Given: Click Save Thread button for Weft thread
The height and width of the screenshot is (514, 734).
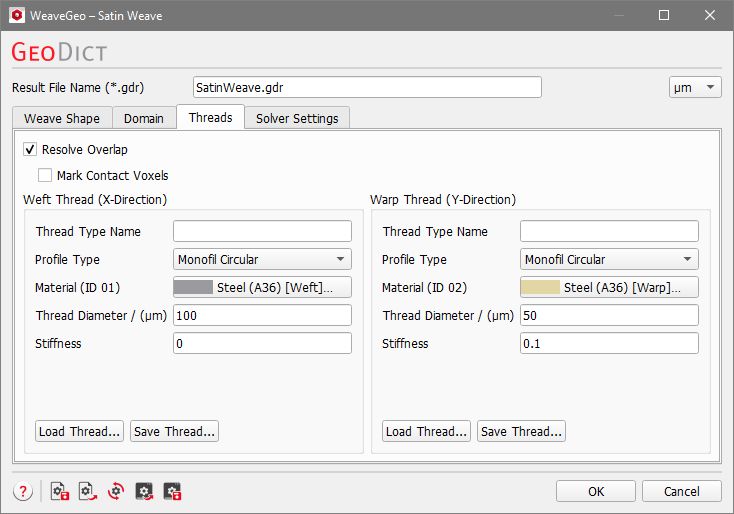Looking at the screenshot, I should click(174, 431).
